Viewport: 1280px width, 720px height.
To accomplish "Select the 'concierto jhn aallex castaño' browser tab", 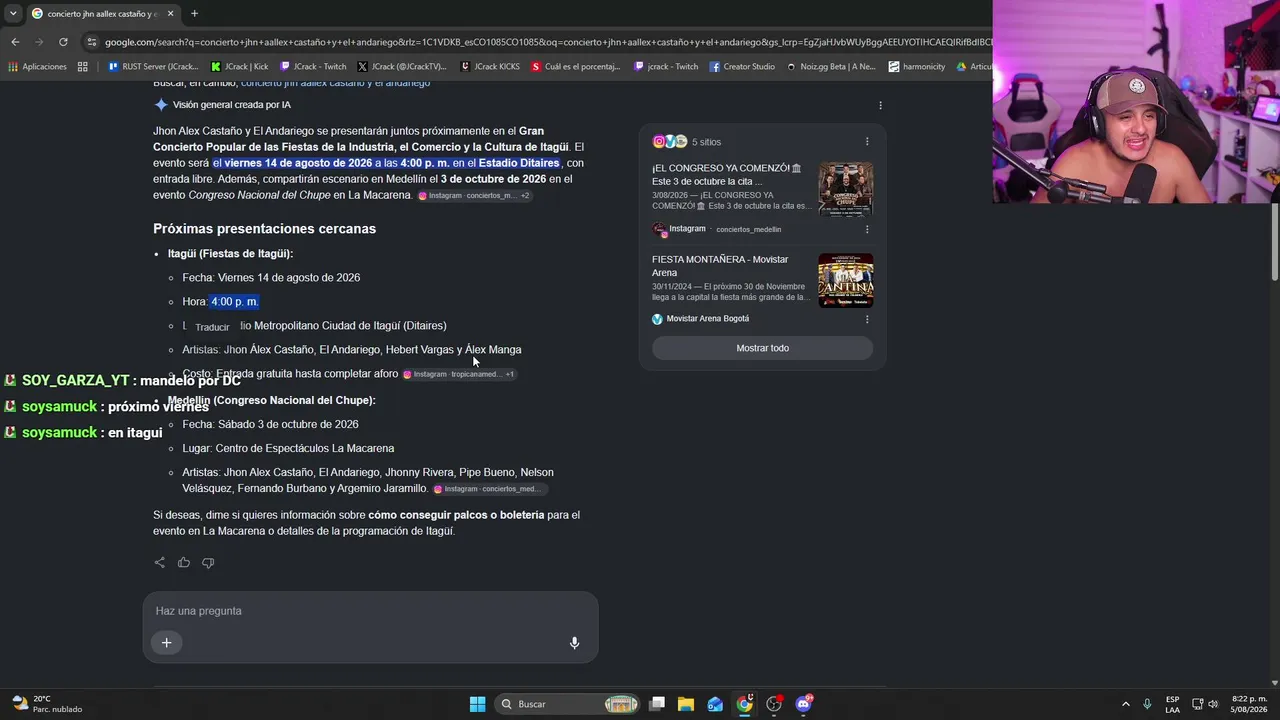I will point(104,14).
